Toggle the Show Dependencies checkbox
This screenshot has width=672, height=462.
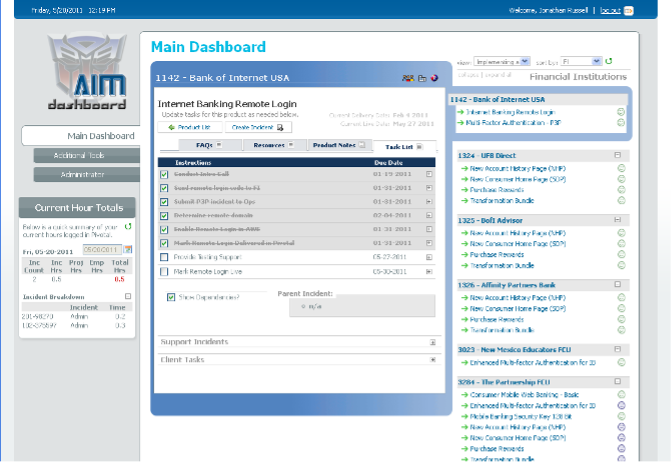171,297
